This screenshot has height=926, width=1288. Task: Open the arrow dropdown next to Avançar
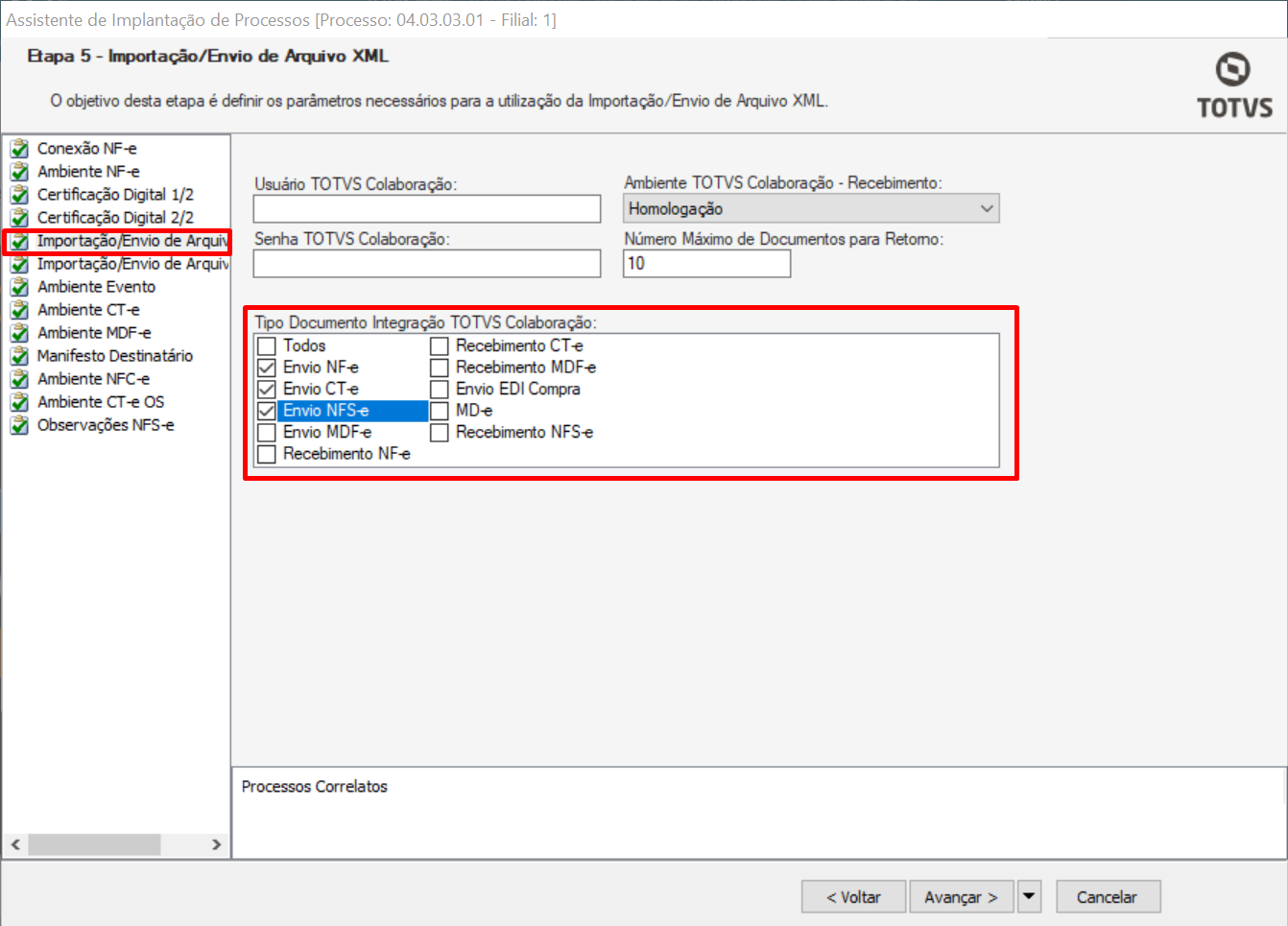(x=1029, y=896)
